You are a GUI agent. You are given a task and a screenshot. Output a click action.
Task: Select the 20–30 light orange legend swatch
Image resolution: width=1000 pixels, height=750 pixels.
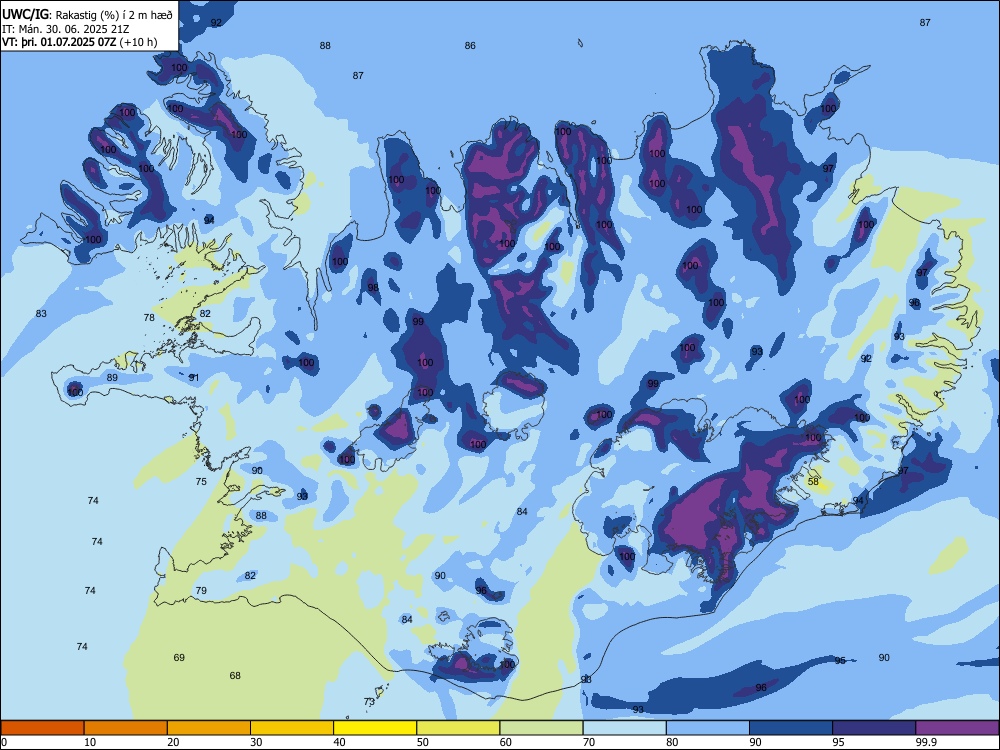point(209,728)
